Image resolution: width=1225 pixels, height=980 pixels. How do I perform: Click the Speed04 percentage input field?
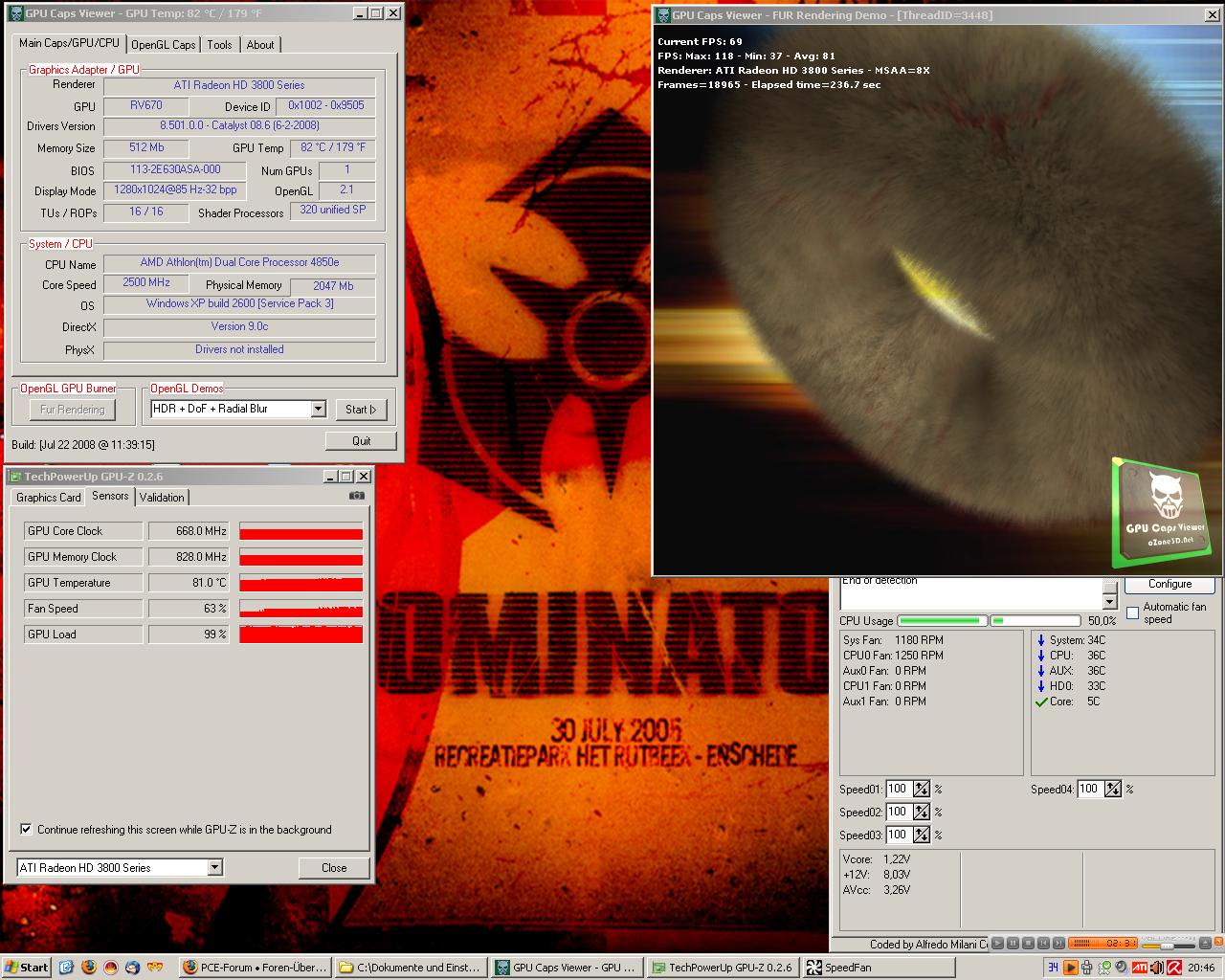1089,790
